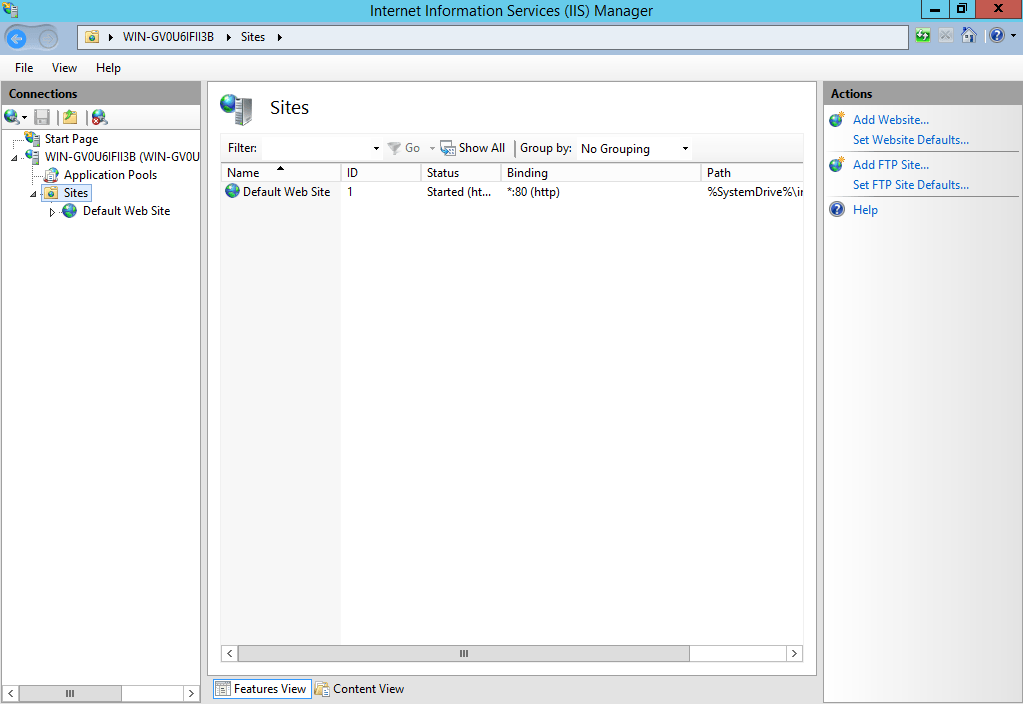Click the Create New Connection globe icon

pyautogui.click(x=11, y=117)
